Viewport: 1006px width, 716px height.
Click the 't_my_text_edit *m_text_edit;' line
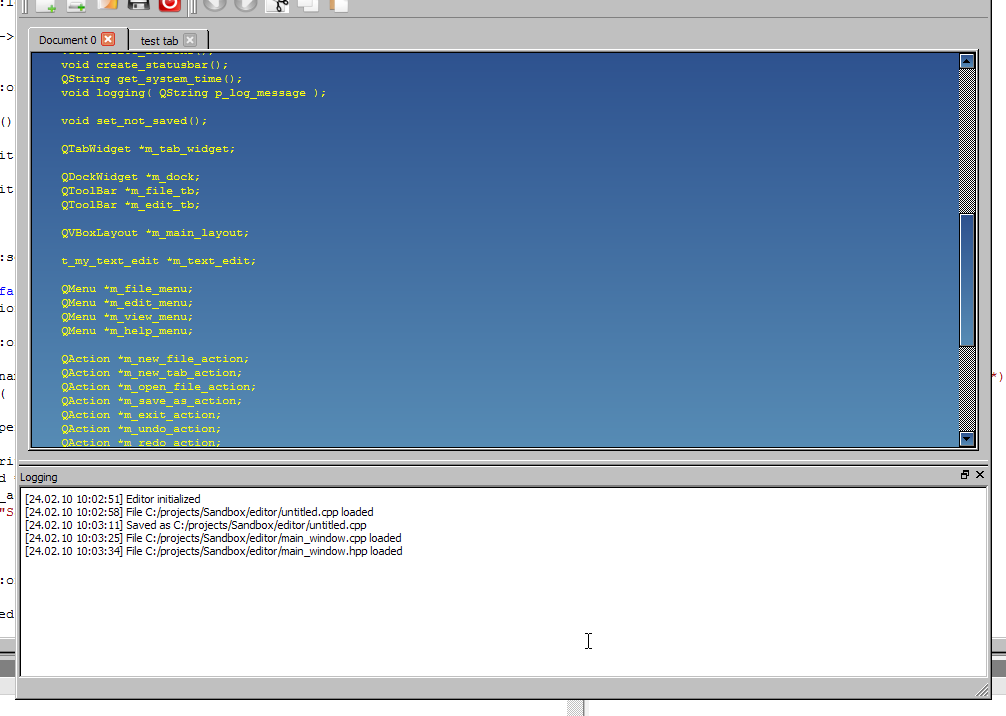coord(158,261)
